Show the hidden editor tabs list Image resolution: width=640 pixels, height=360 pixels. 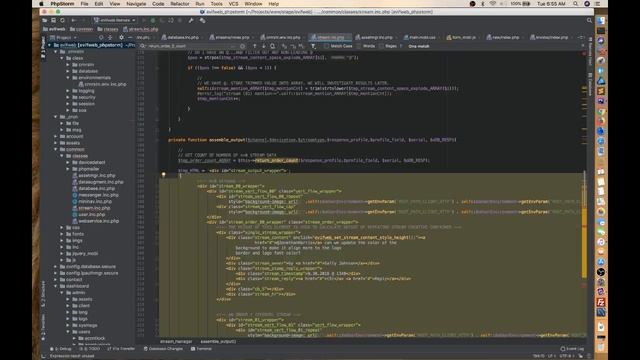[582, 37]
